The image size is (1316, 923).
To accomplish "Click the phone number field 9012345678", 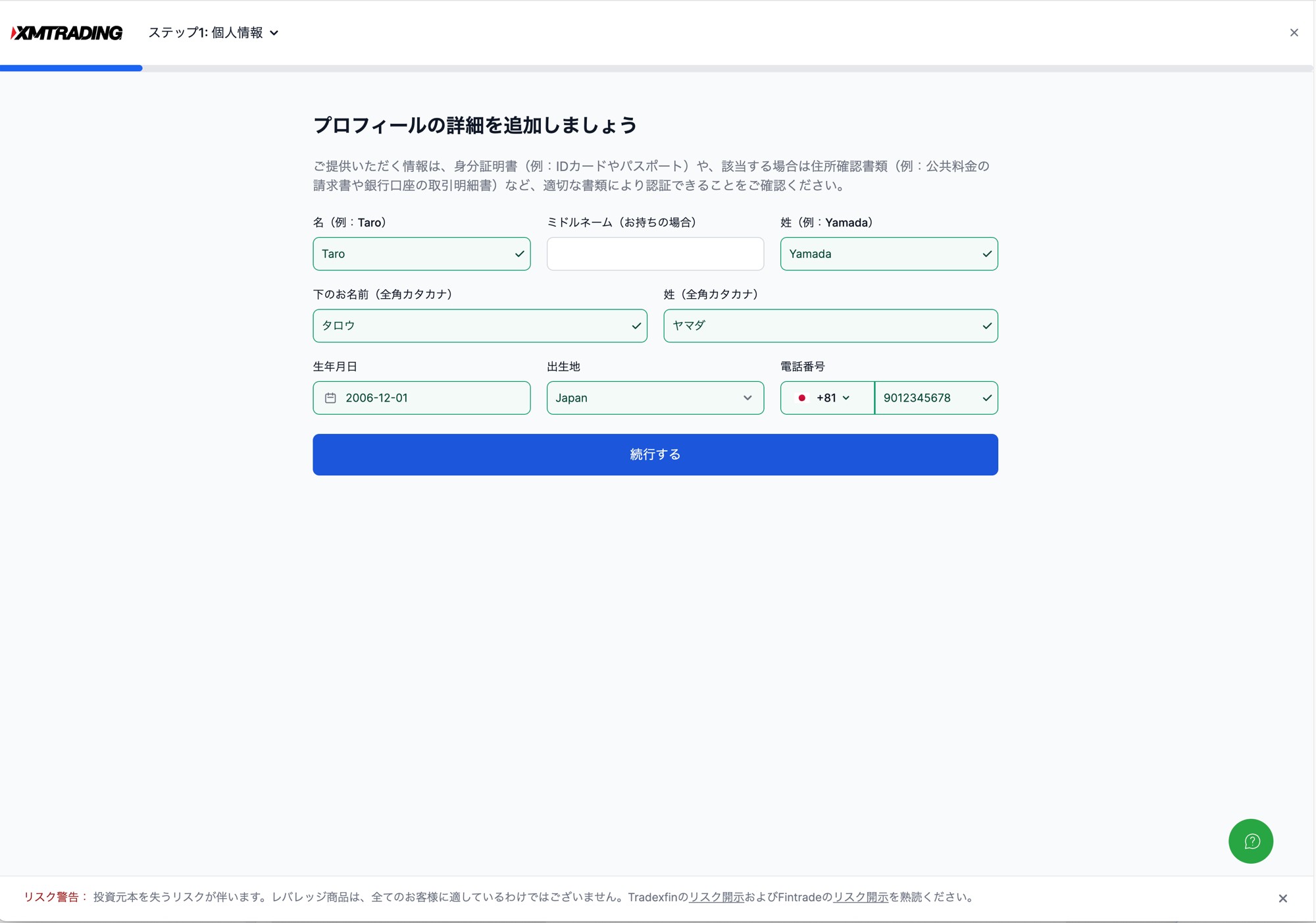I will [936, 398].
